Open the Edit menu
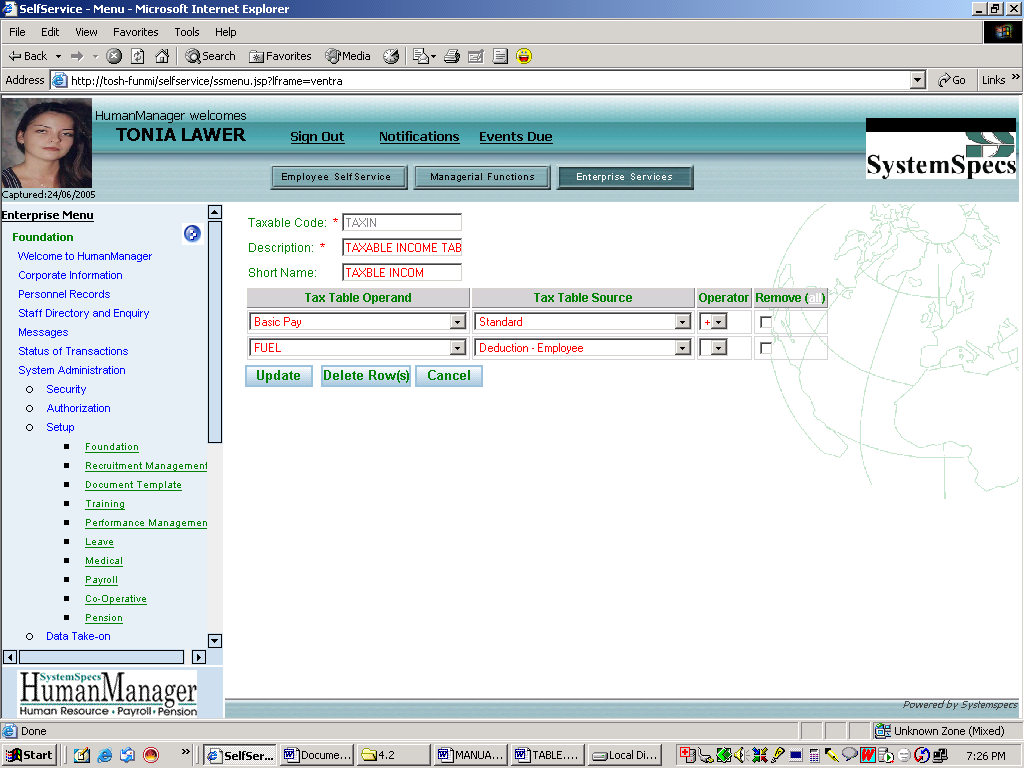The image size is (1024, 768). click(x=50, y=32)
